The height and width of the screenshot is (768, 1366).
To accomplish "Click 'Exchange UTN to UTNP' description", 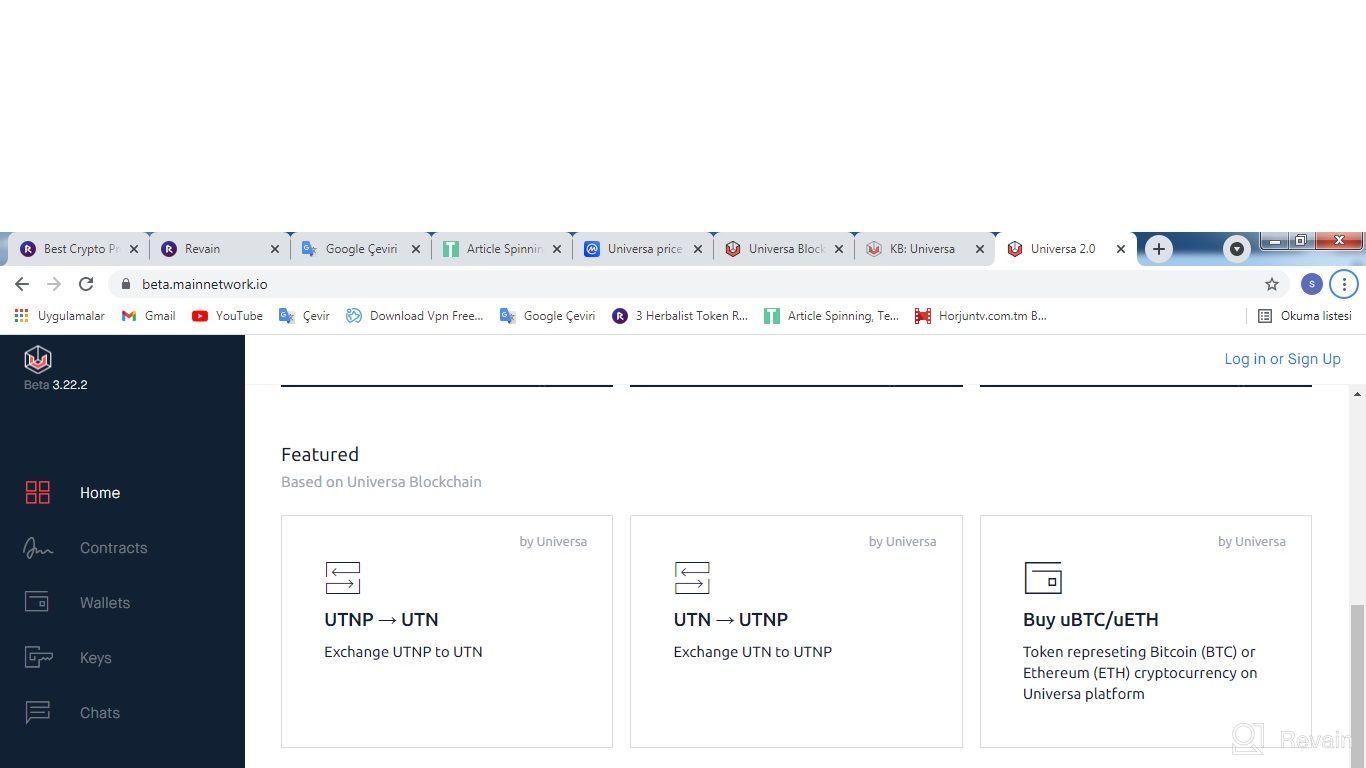I will (x=753, y=652).
